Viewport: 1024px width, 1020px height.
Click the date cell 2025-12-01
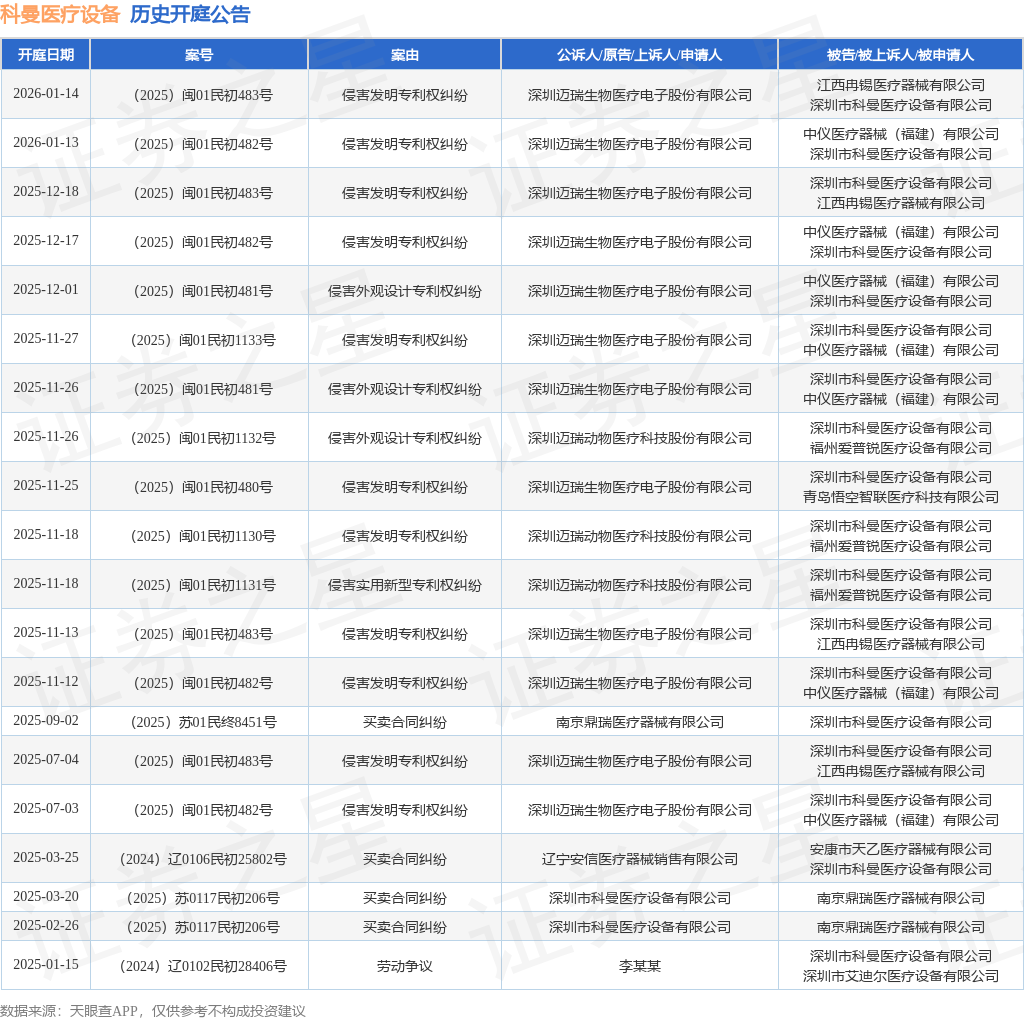(x=46, y=289)
